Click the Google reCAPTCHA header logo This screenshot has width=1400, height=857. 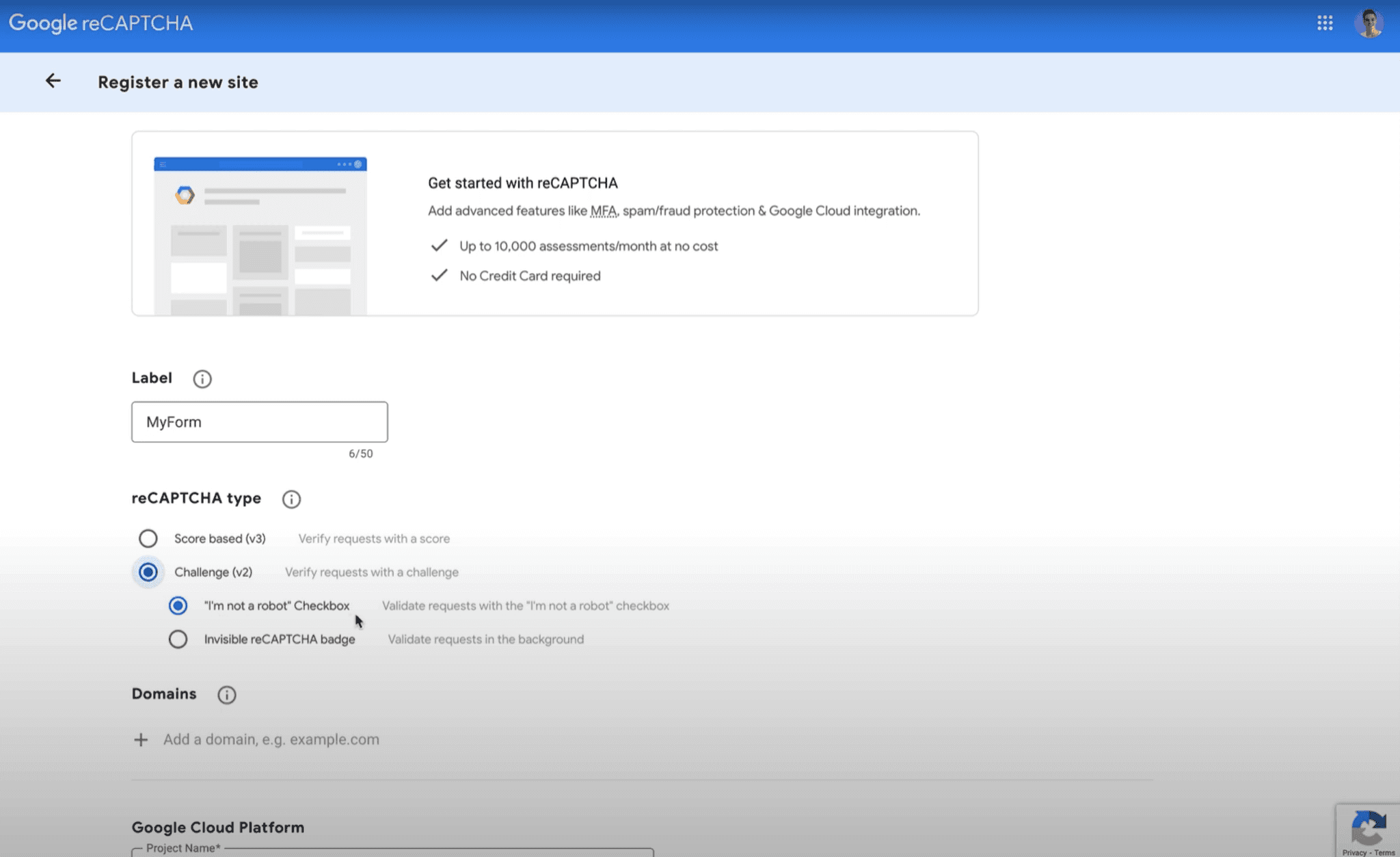pyautogui.click(x=101, y=23)
